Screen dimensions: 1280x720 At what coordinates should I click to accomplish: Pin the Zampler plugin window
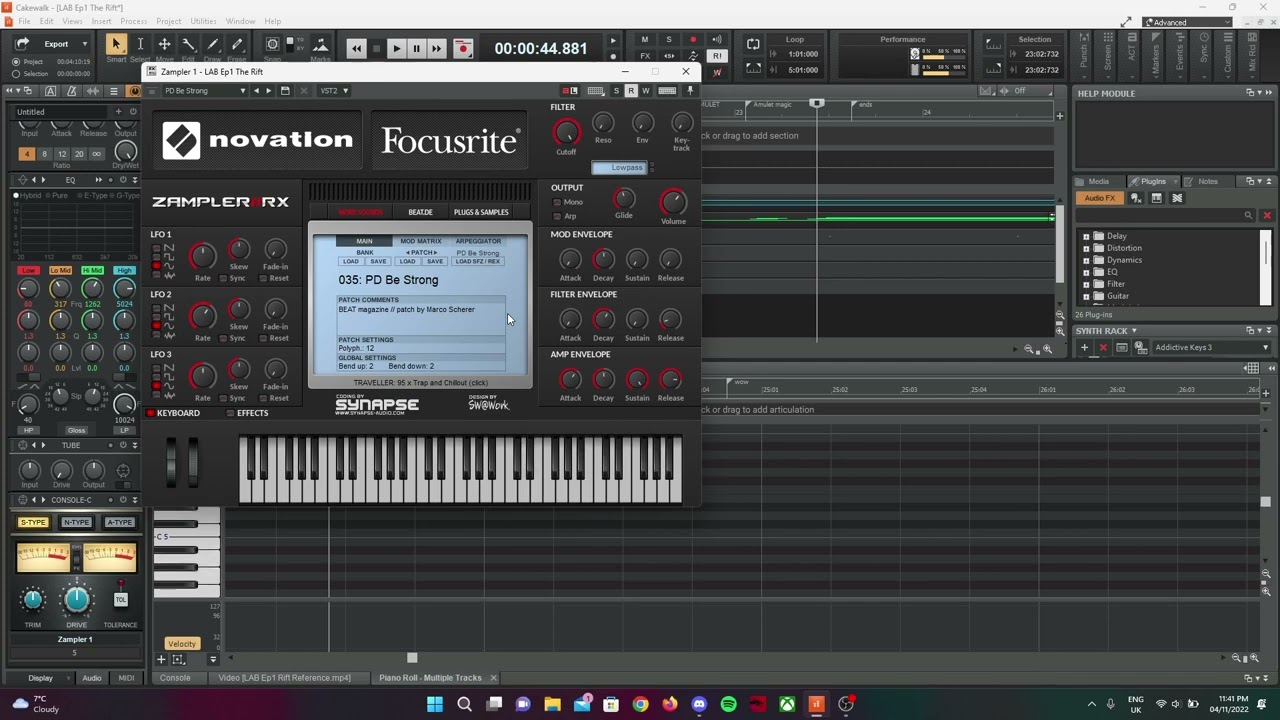[690, 91]
